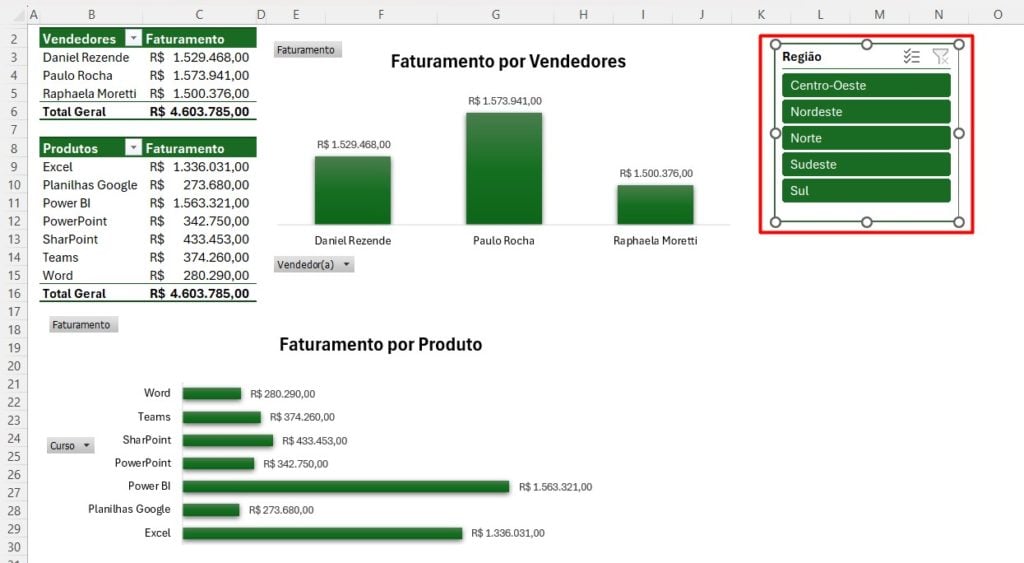Expand the Curso chart field button
Image resolution: width=1024 pixels, height=563 pixels.
pos(71,445)
